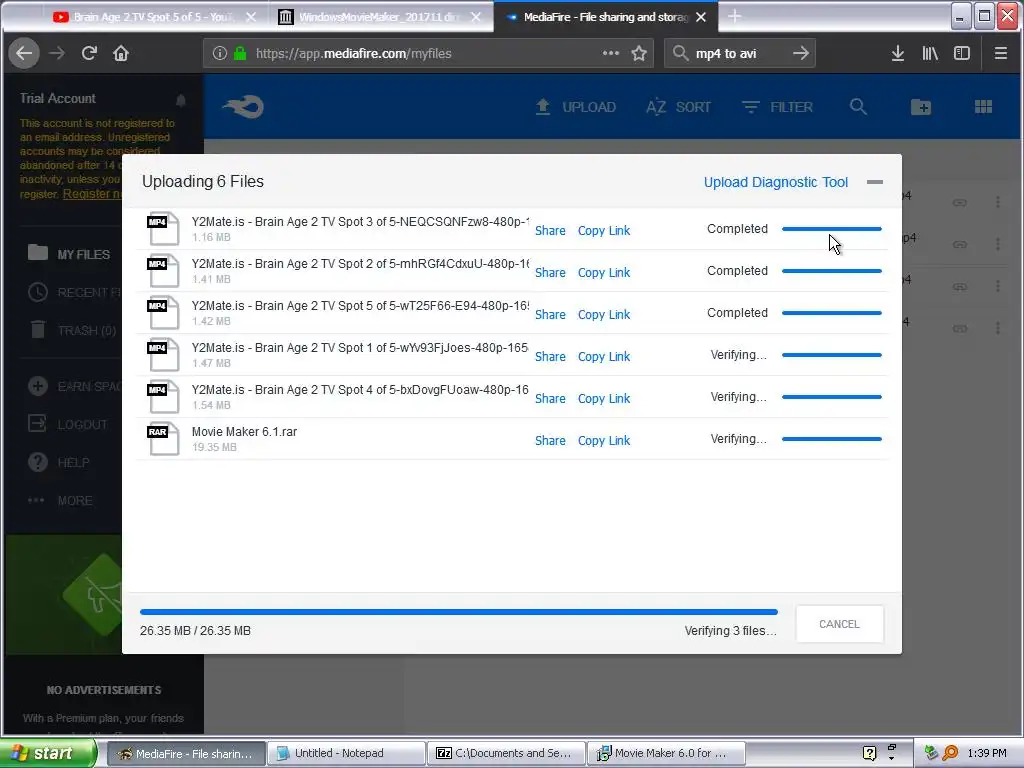
Task: Click the MediaFire flame logo
Action: (x=243, y=106)
